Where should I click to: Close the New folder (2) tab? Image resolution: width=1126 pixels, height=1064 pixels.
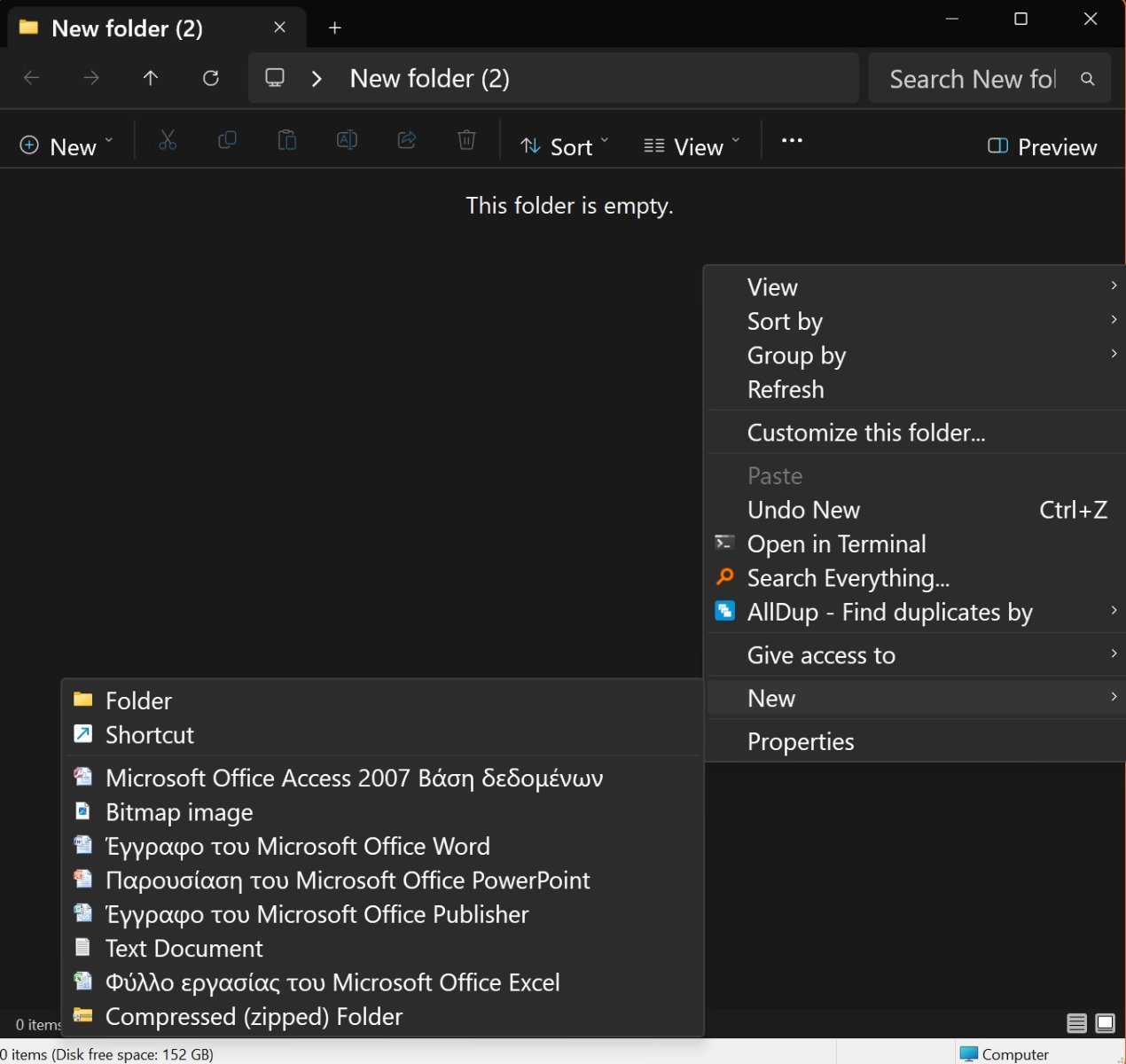280,27
